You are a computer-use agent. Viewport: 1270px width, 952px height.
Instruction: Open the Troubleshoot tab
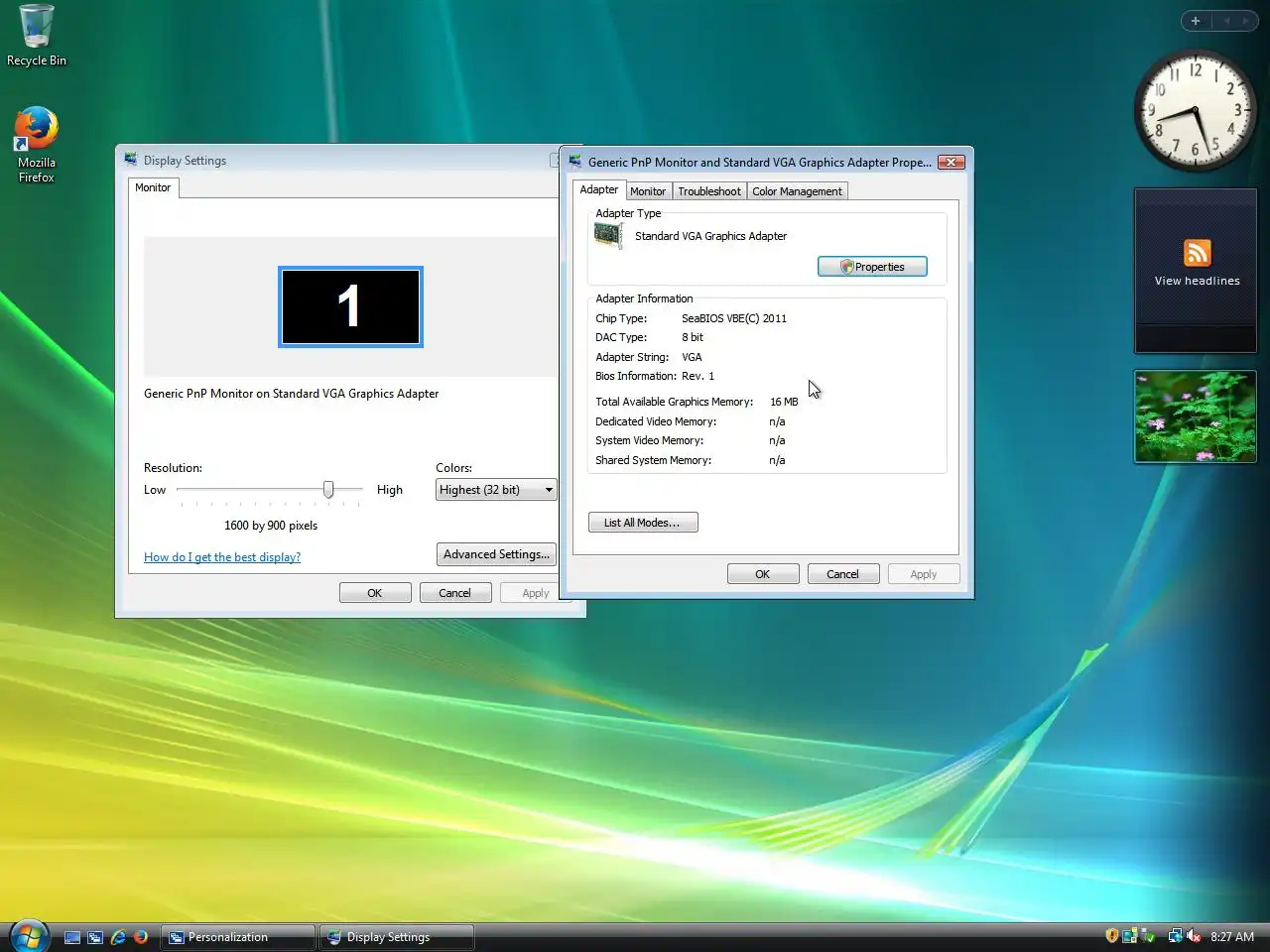tap(709, 191)
